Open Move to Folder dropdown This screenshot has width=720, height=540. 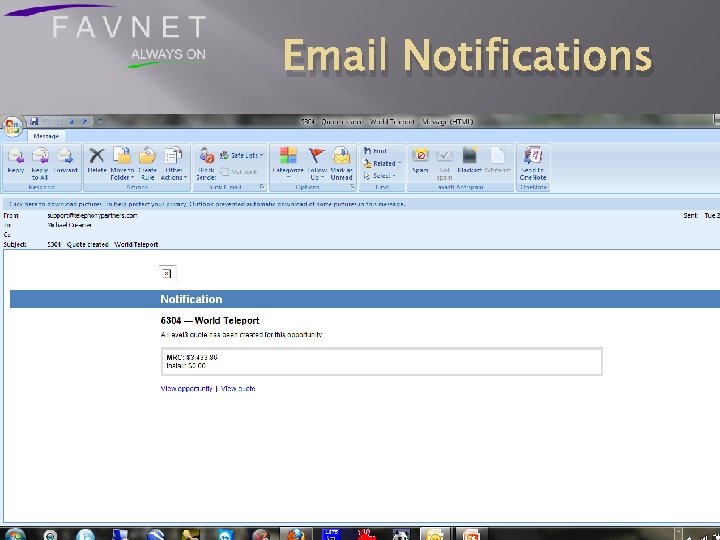click(x=122, y=164)
